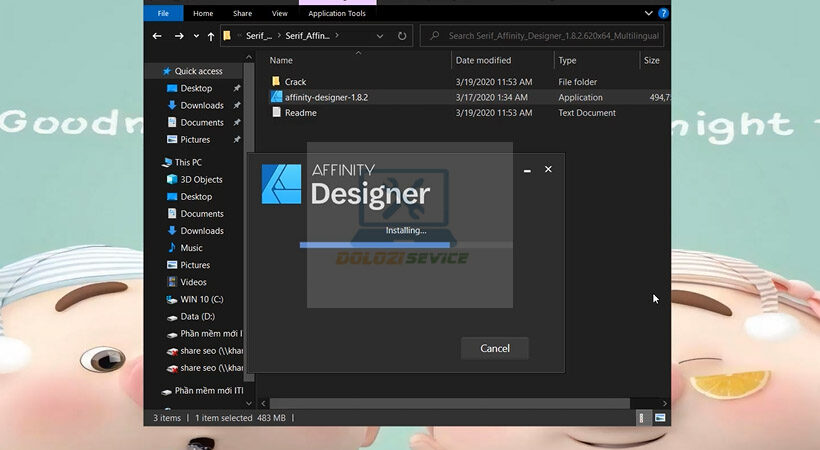Open the File menu tab
The width and height of the screenshot is (820, 450).
pyautogui.click(x=162, y=13)
